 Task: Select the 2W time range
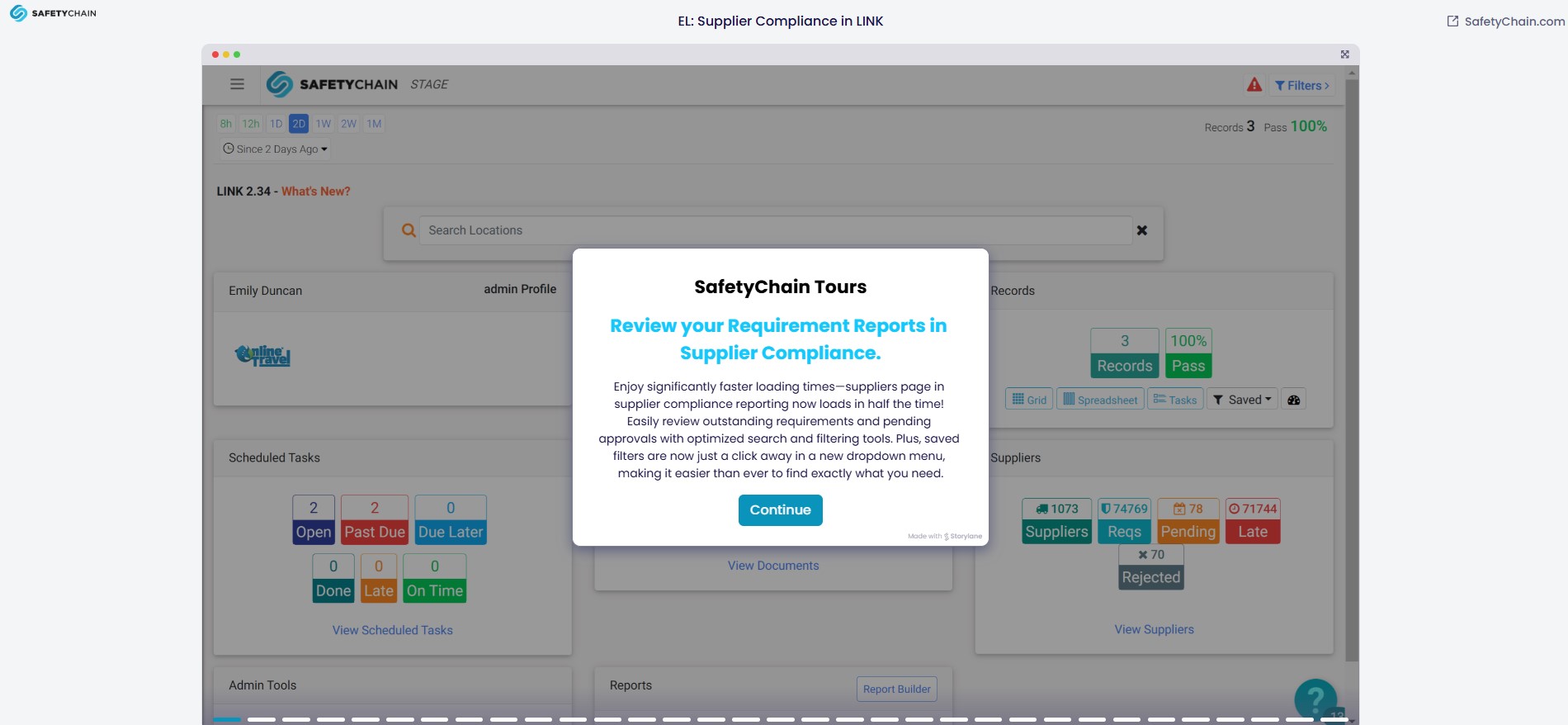coord(349,124)
